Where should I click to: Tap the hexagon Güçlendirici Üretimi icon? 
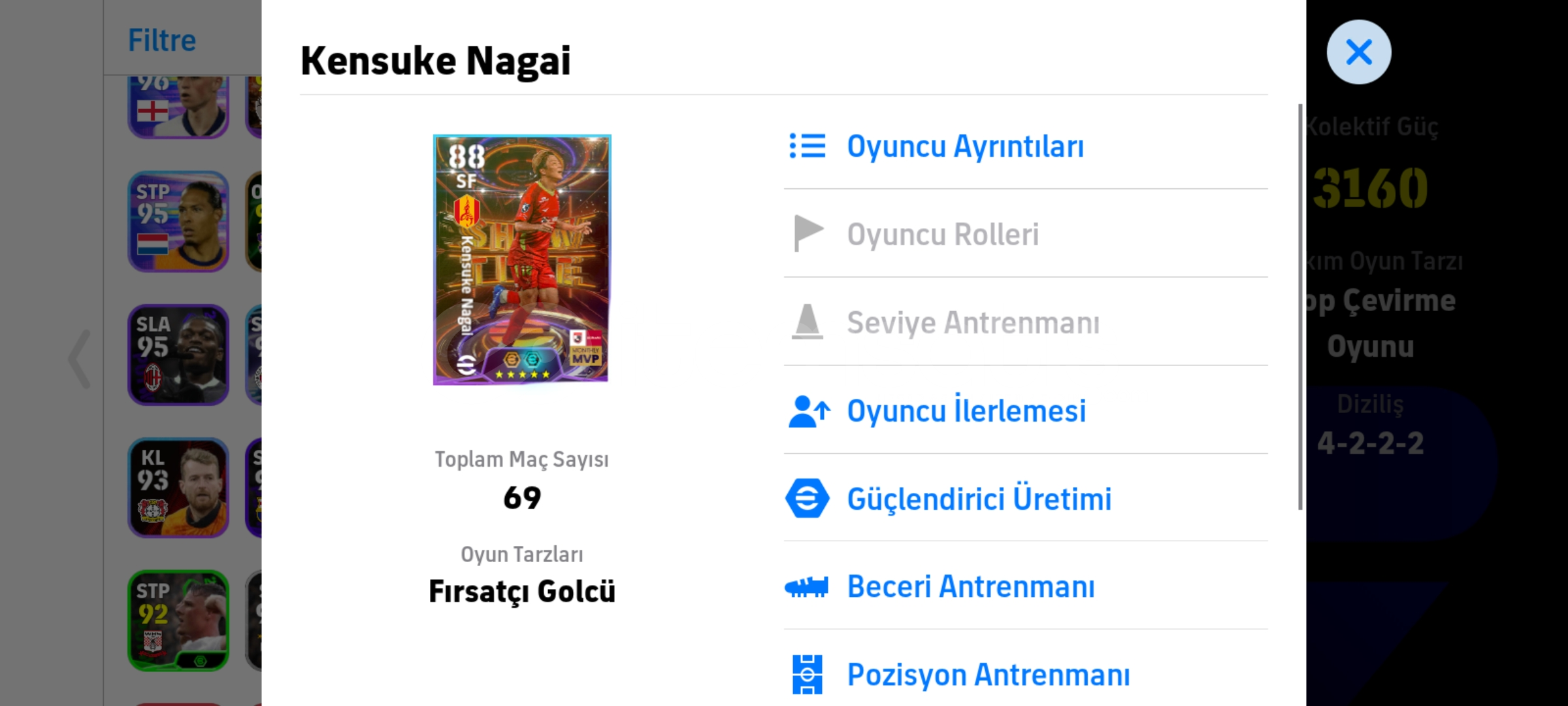click(x=808, y=498)
